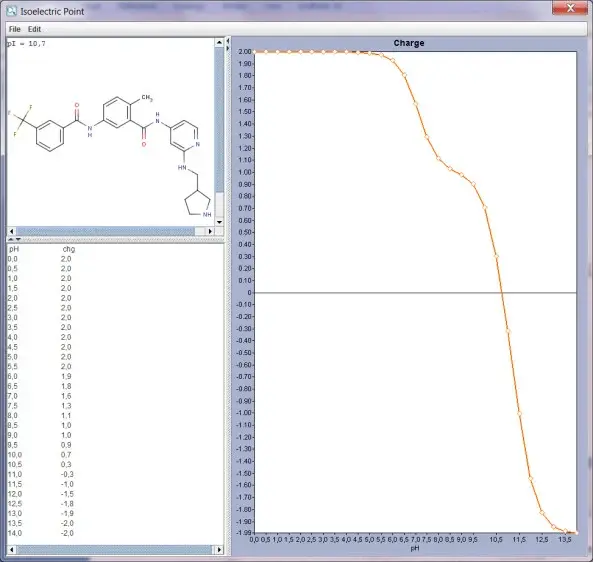Image resolution: width=593 pixels, height=562 pixels.
Task: Select the pH 10,0 row
Action: pyautogui.click(x=115, y=455)
